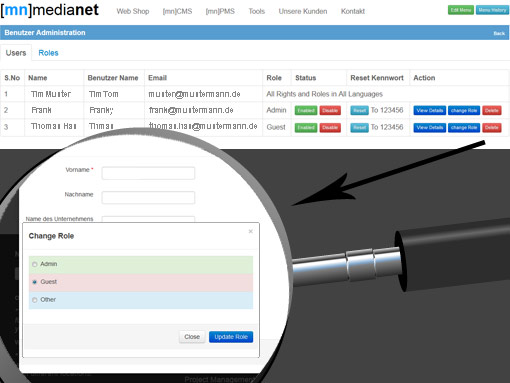
Task: Click the Change Role dialog title
Action: point(51,236)
